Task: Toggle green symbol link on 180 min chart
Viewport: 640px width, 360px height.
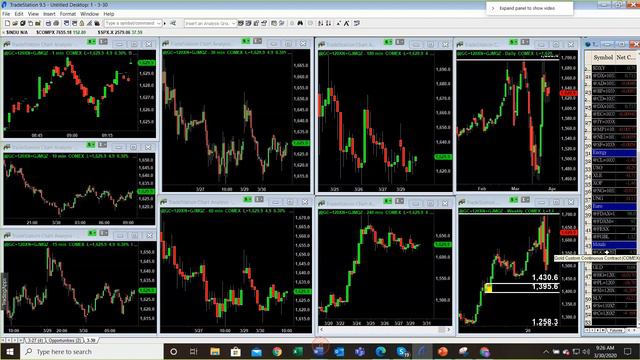Action: click(x=388, y=42)
